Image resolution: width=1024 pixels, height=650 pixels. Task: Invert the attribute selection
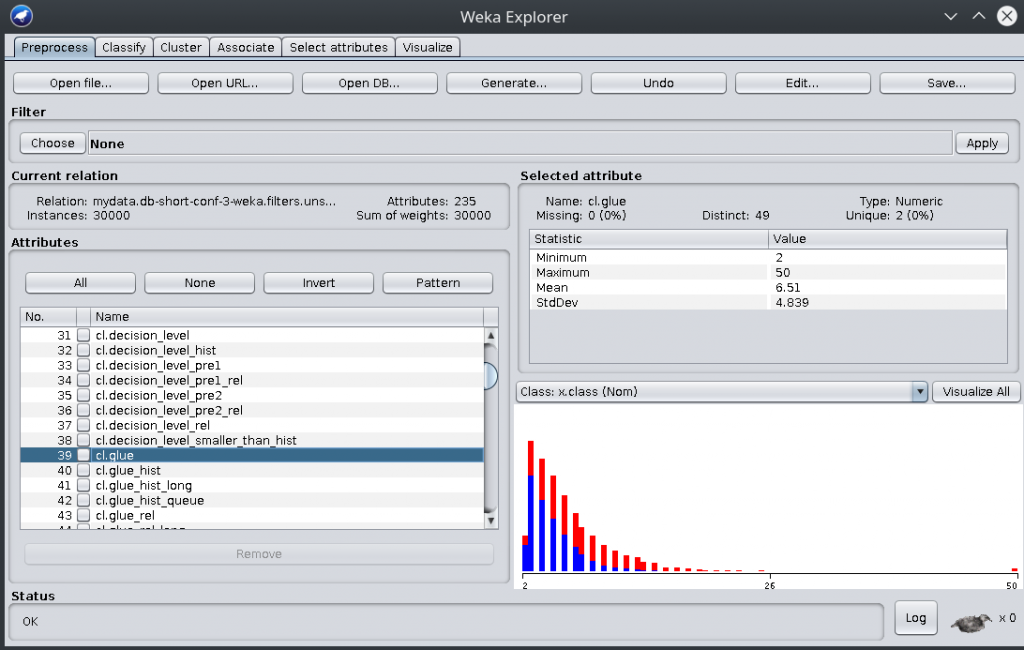coord(319,283)
